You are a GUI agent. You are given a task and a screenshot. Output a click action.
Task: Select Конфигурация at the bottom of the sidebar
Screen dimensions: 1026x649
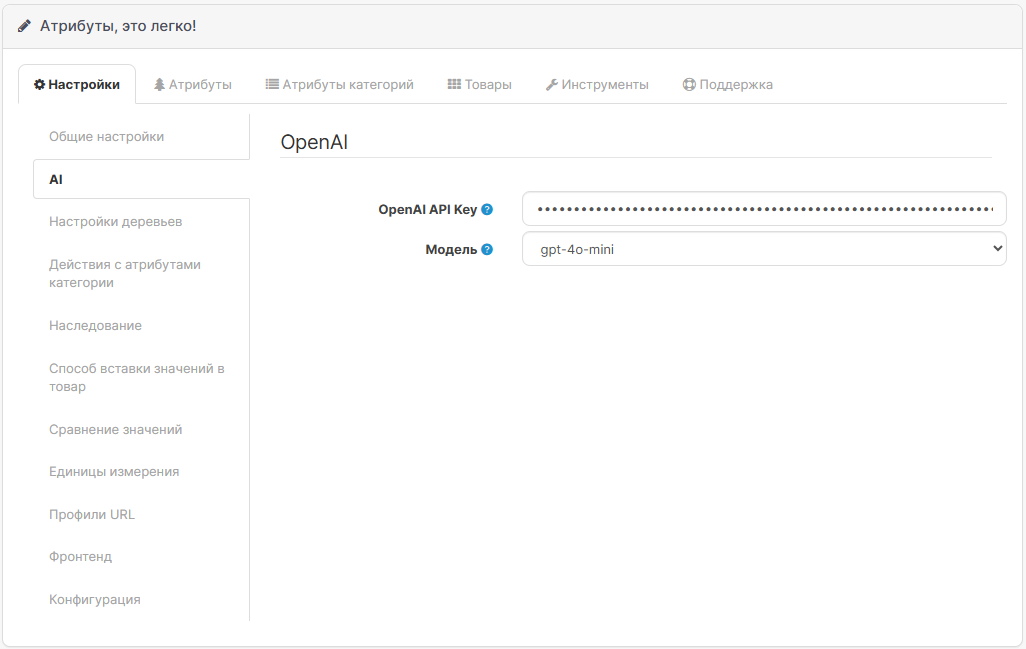click(x=96, y=599)
